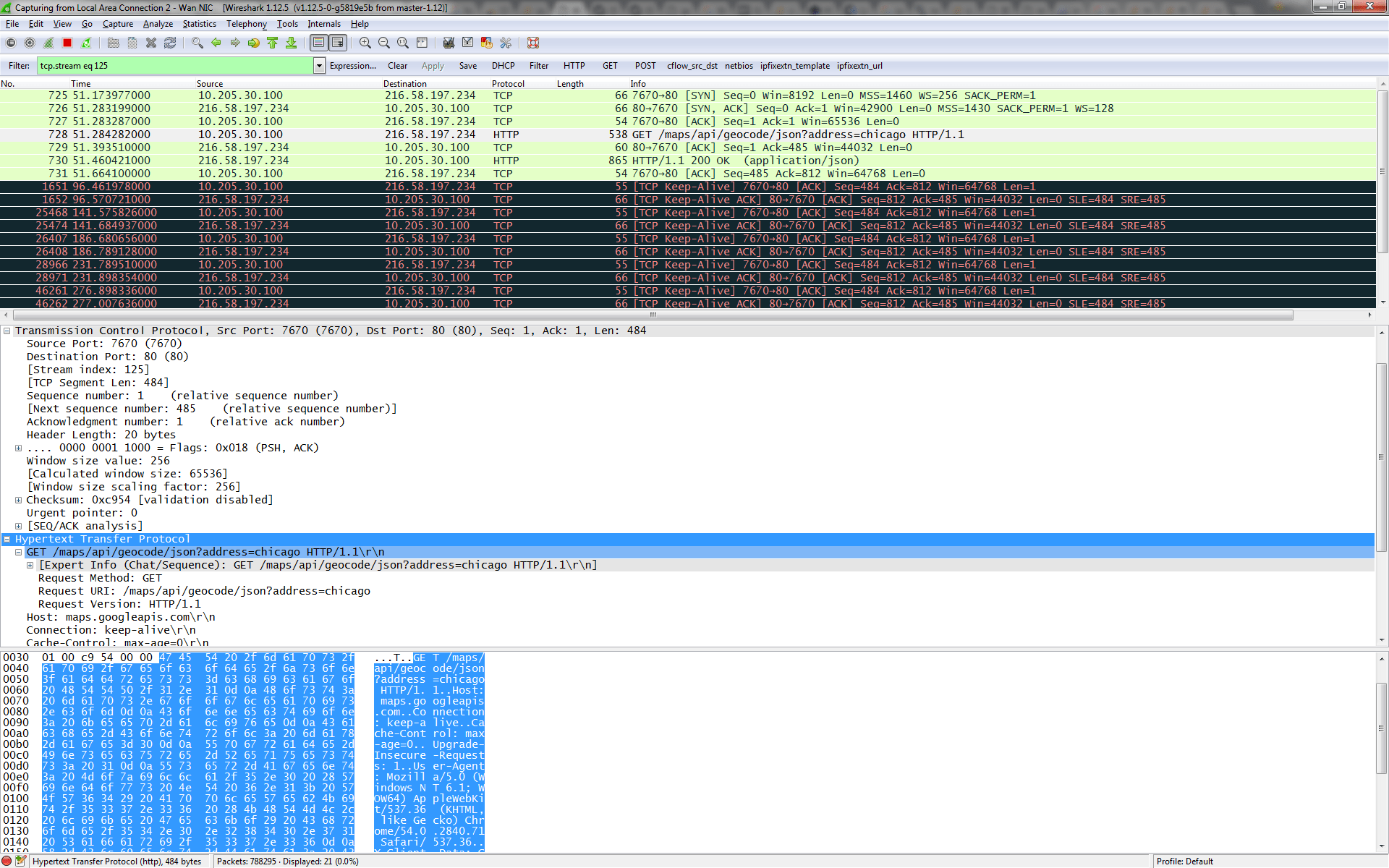Zoom in on packet text
Screen dimensions: 1389x868
365,43
